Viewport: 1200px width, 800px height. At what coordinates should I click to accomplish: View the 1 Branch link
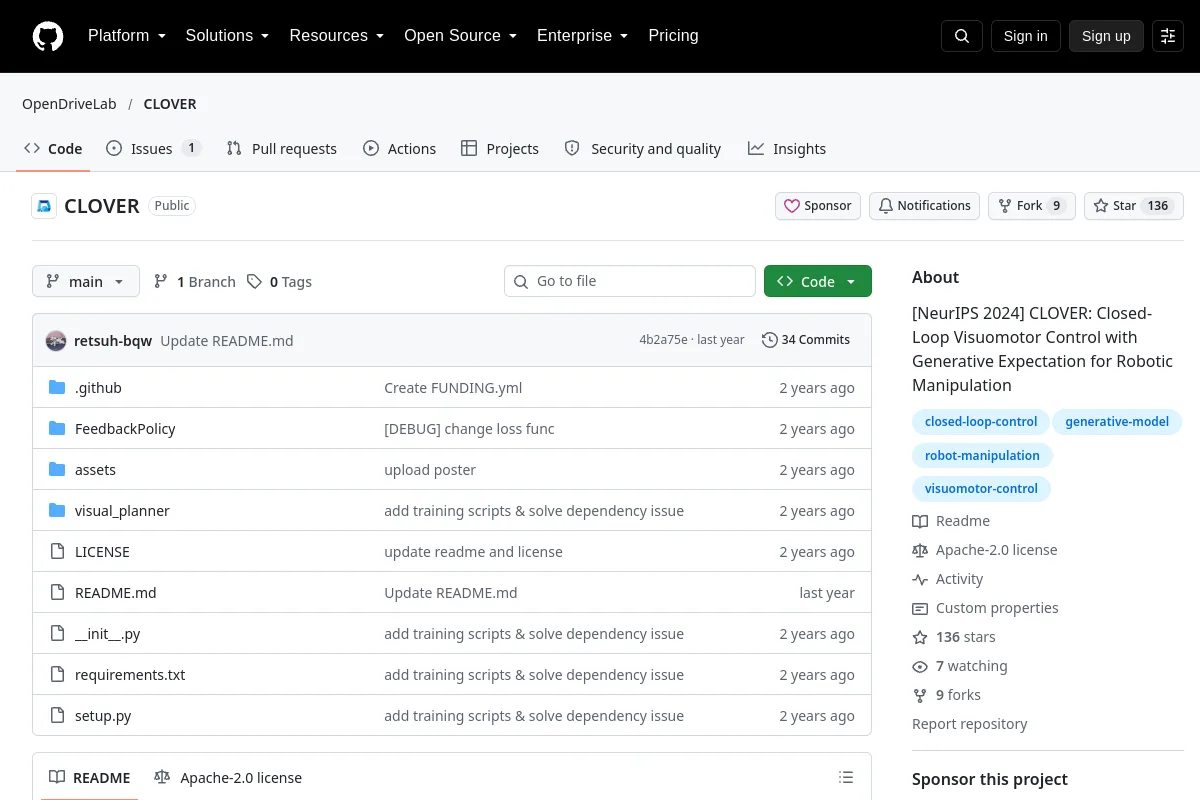tap(195, 282)
